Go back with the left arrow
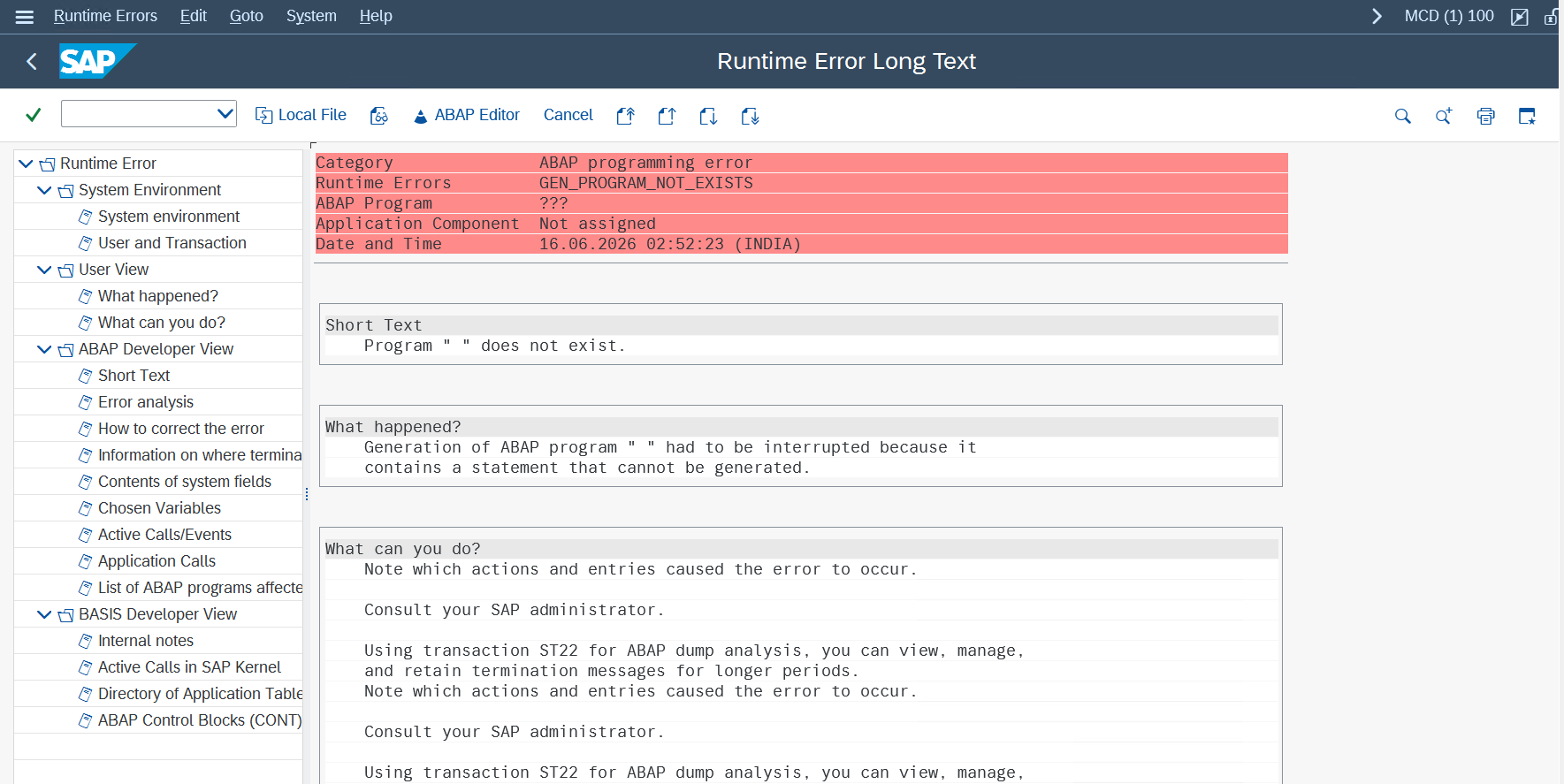This screenshot has width=1564, height=784. [32, 61]
